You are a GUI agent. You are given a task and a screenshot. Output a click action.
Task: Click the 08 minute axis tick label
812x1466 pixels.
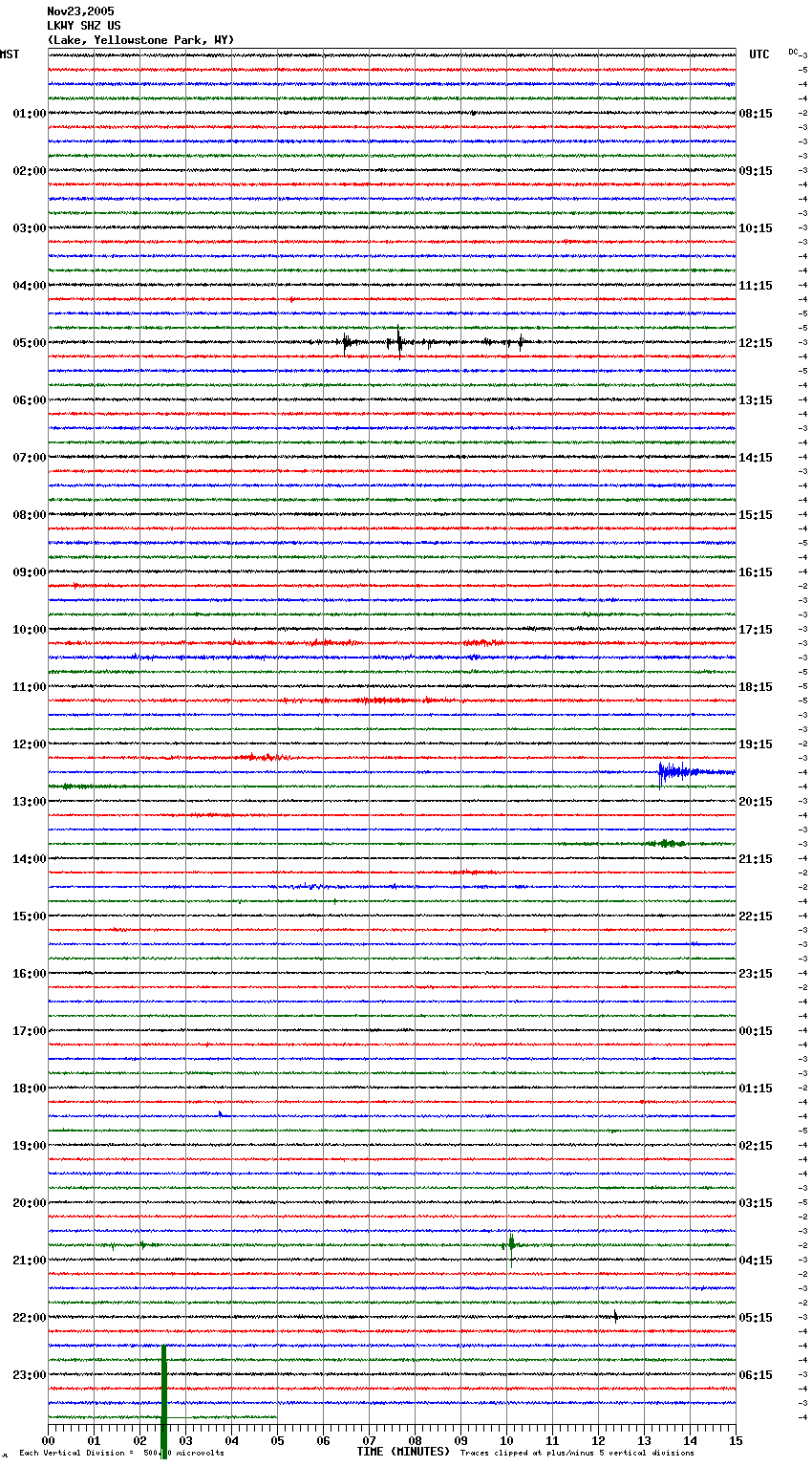pos(415,1440)
